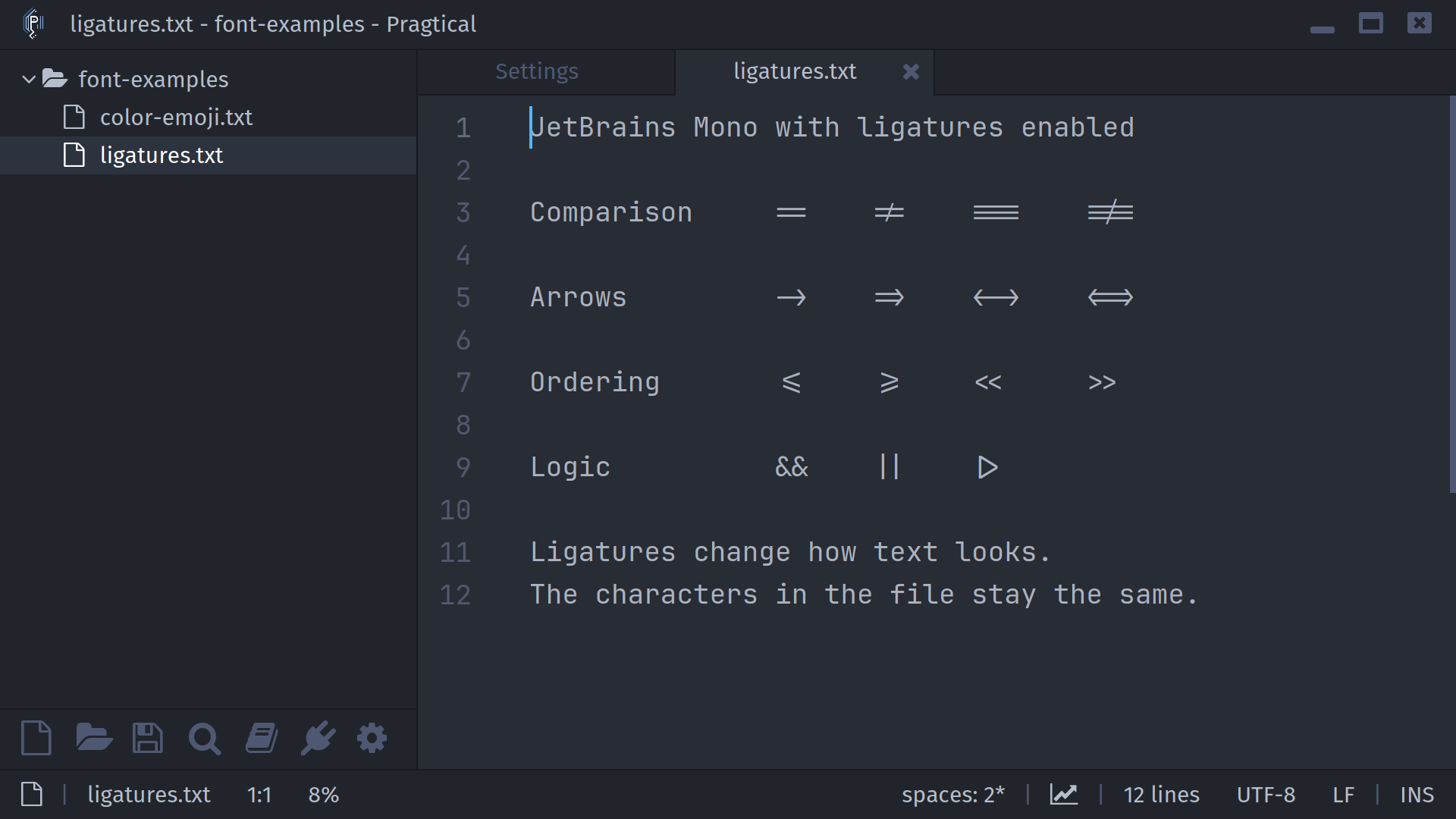Create a new file with the blank page icon
The image size is (1456, 819).
click(36, 738)
